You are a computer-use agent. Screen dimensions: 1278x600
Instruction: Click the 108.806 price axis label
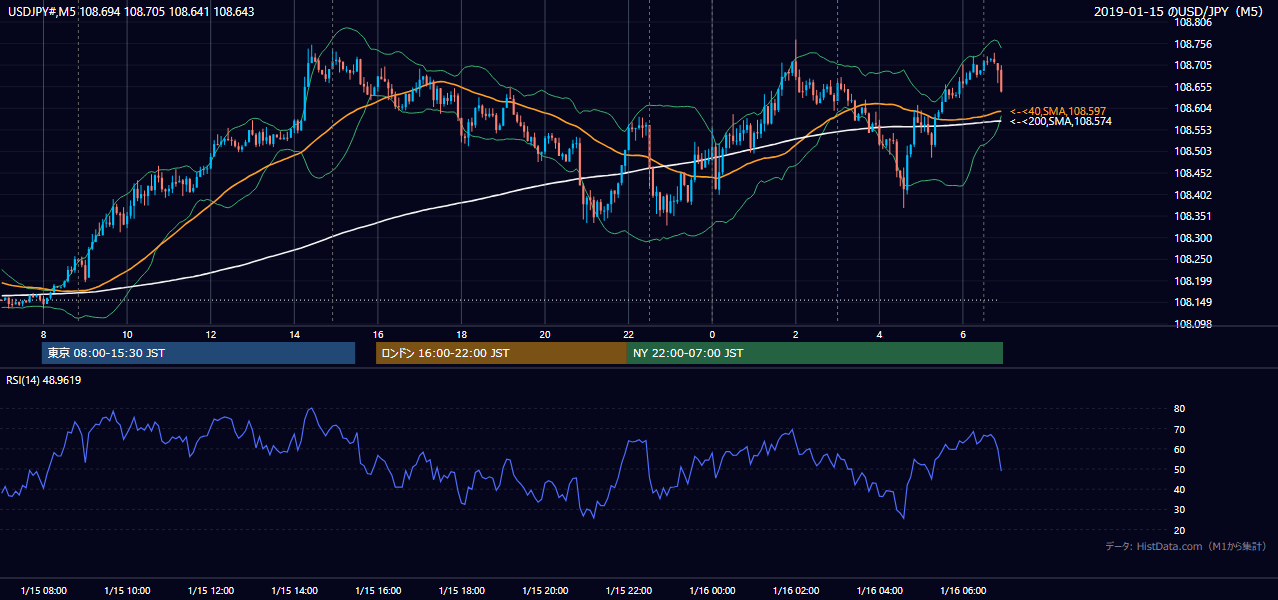(1193, 22)
